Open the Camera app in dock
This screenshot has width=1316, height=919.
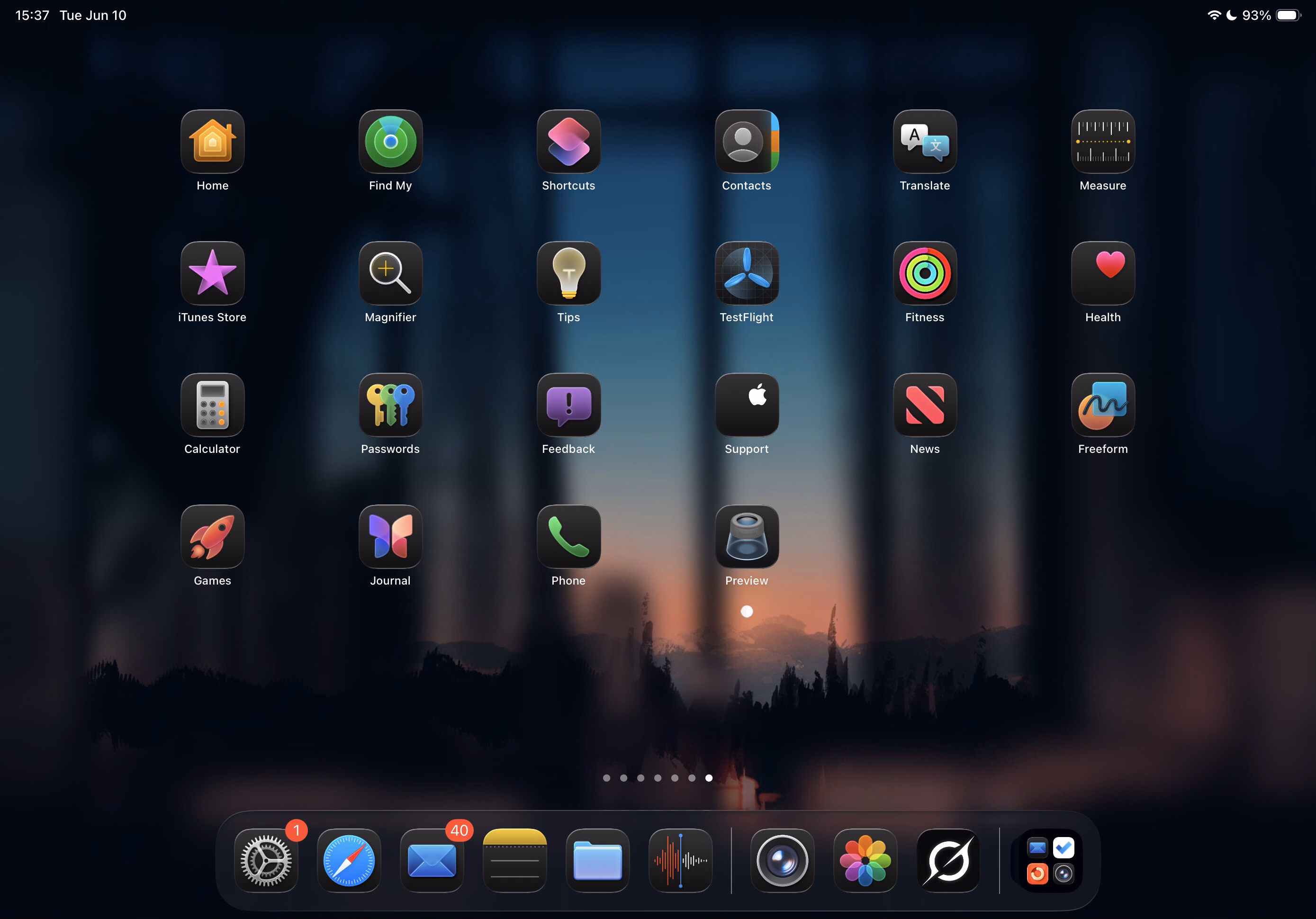tap(783, 861)
